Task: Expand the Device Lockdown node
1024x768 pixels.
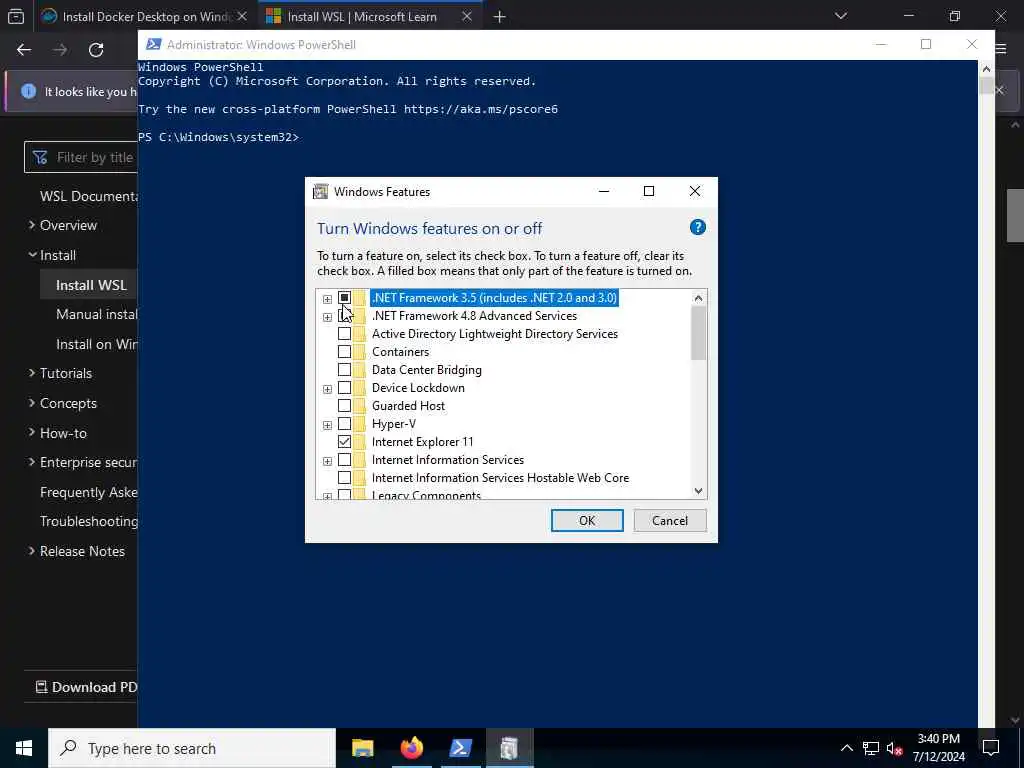Action: 327,389
